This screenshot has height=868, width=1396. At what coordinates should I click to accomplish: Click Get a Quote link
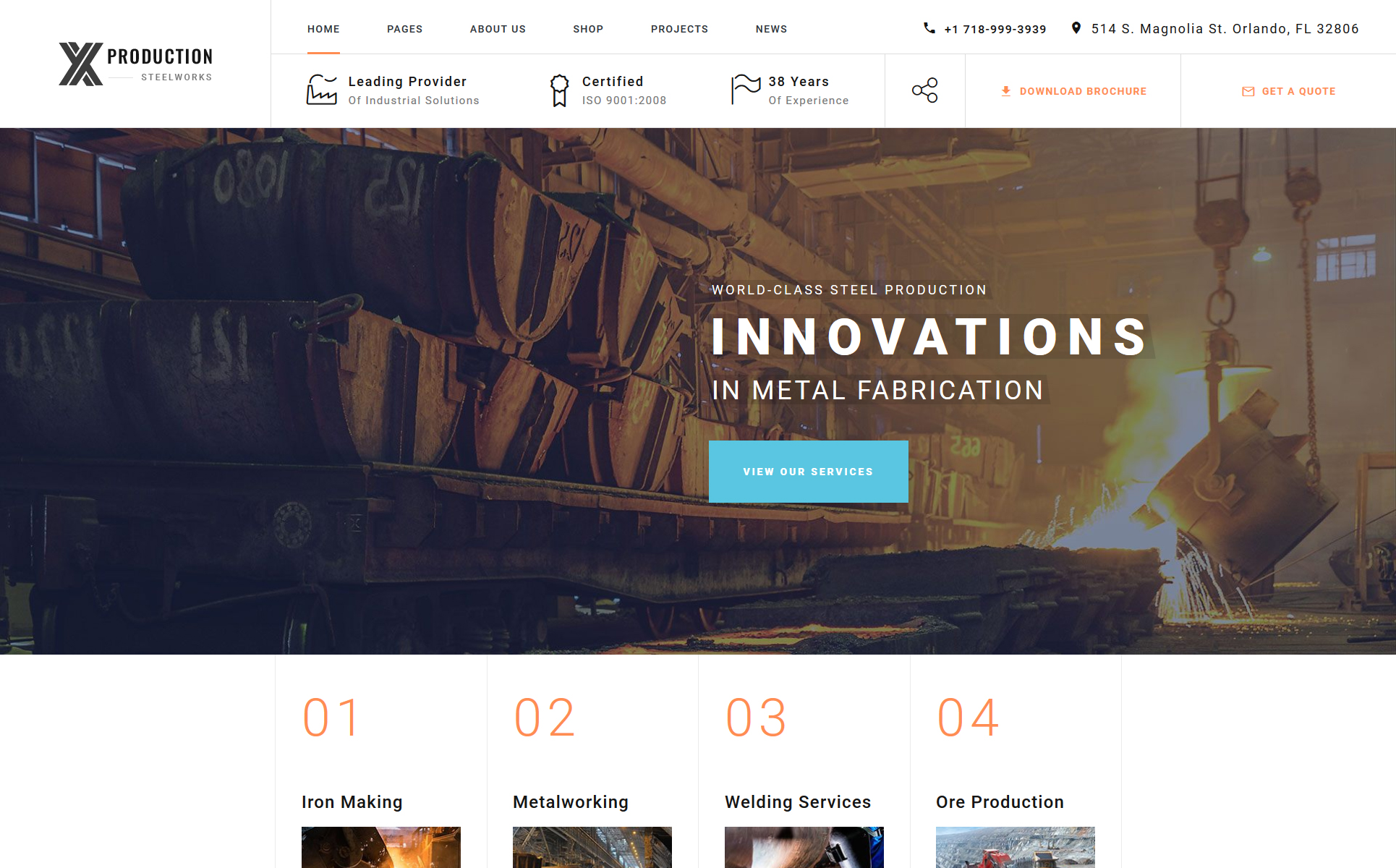point(1289,91)
